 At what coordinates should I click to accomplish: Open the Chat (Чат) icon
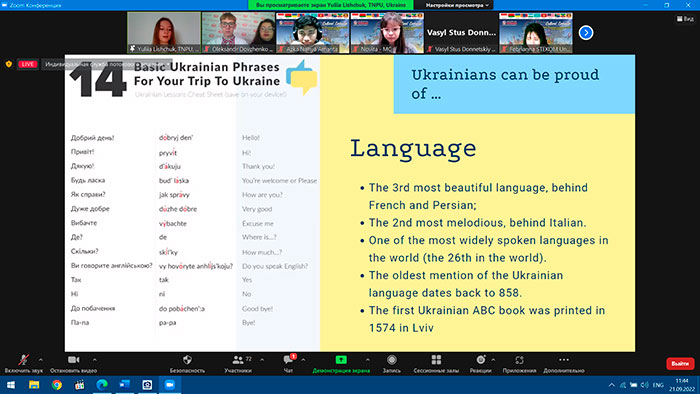288,360
